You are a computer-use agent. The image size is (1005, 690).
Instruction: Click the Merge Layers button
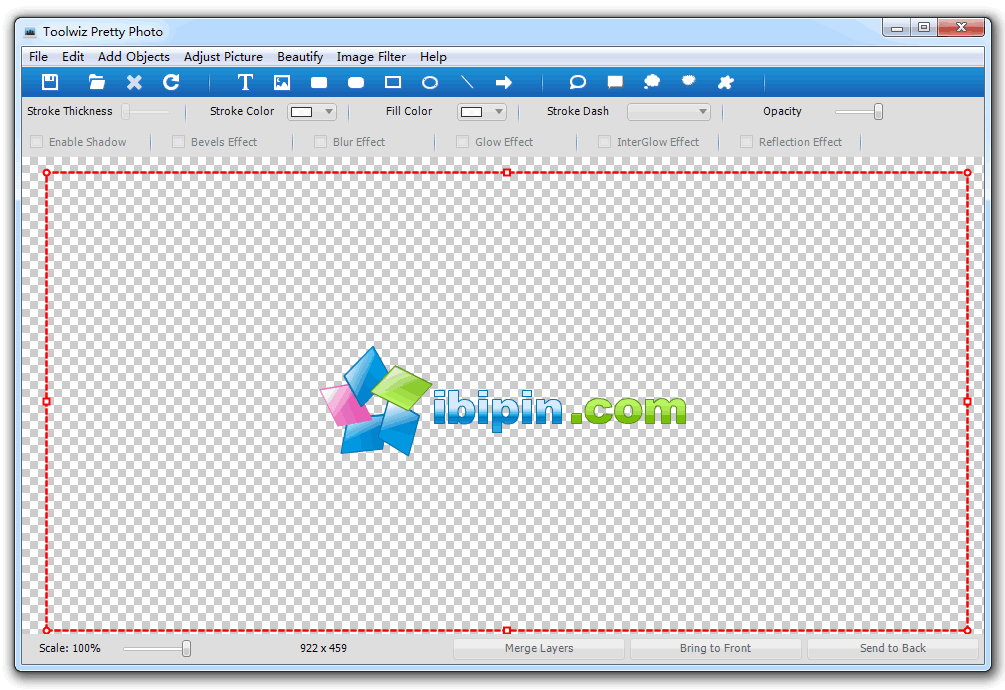tap(539, 648)
